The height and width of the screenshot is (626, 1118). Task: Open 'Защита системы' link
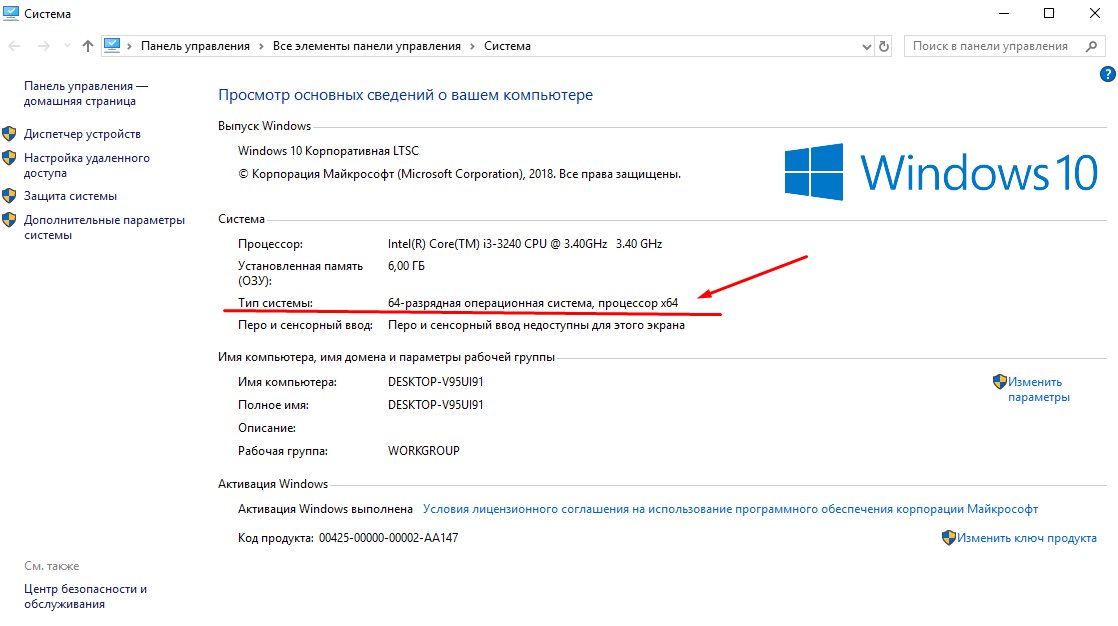pos(70,196)
